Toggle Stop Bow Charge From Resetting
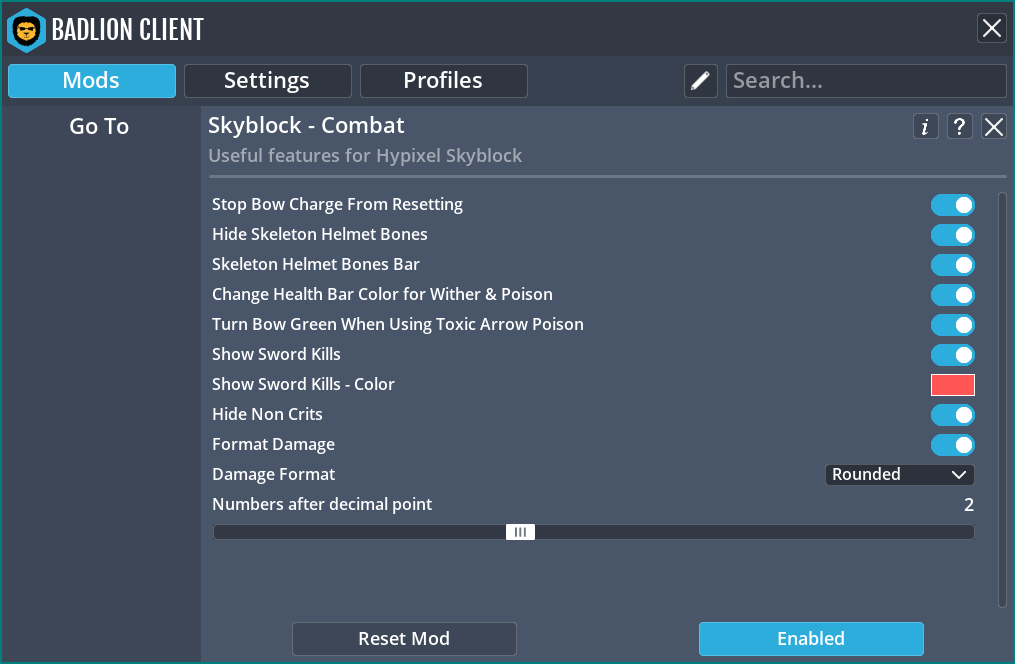The image size is (1015, 664). [x=952, y=205]
